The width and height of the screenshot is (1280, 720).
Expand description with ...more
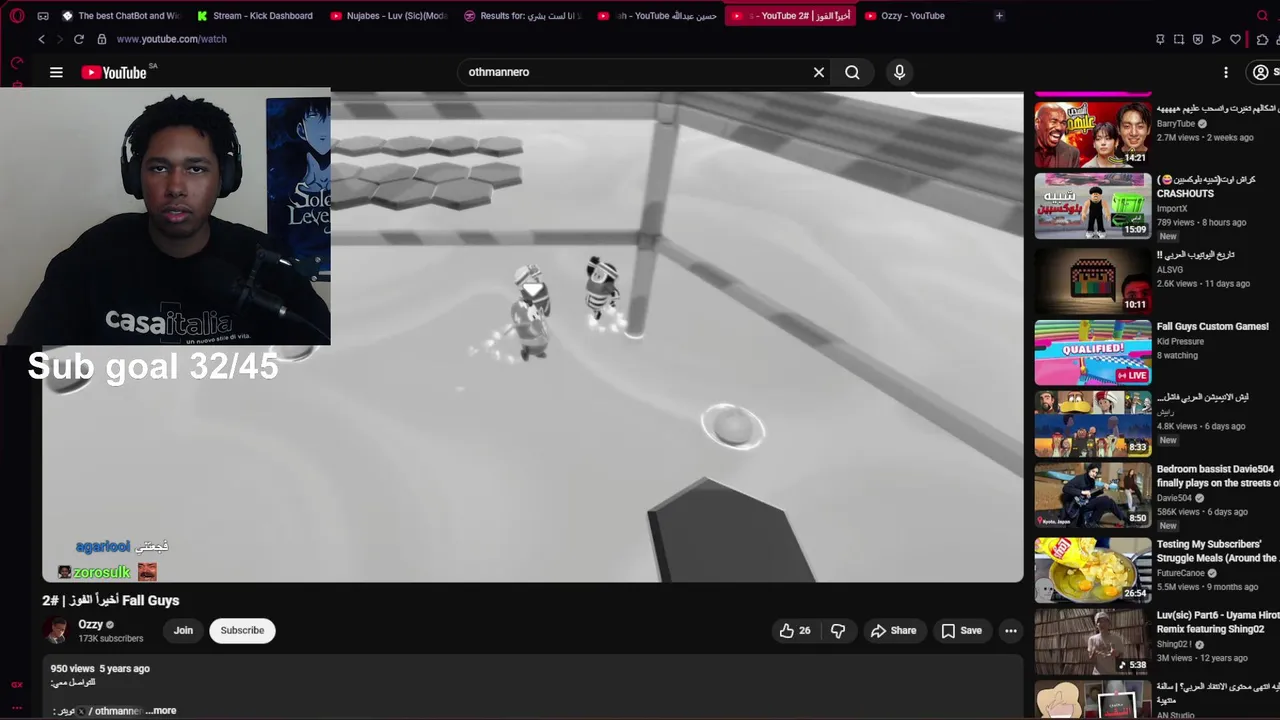pyautogui.click(x=161, y=711)
